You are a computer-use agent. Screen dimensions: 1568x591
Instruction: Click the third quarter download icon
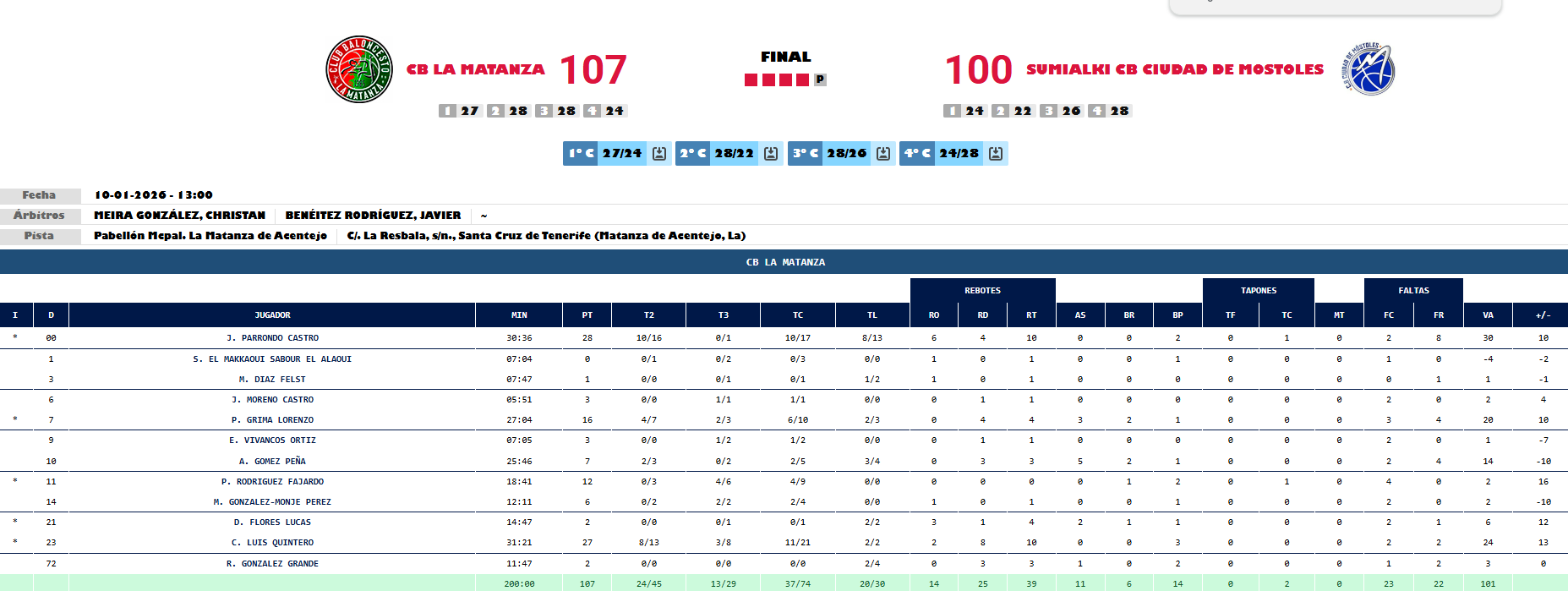883,153
